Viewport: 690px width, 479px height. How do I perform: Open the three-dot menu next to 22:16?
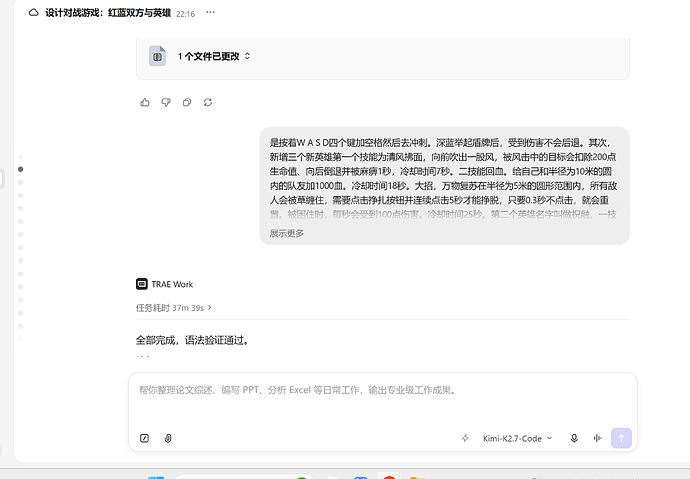pyautogui.click(x=210, y=12)
